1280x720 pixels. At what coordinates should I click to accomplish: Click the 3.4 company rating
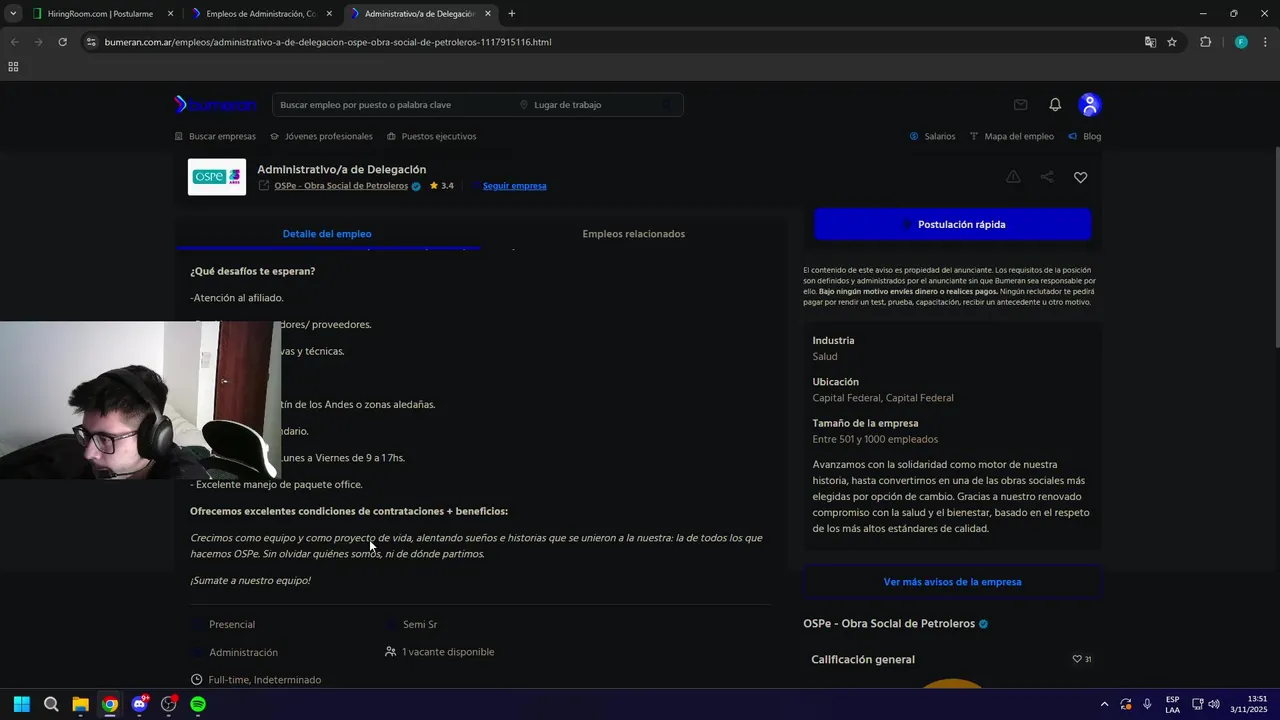(x=441, y=186)
